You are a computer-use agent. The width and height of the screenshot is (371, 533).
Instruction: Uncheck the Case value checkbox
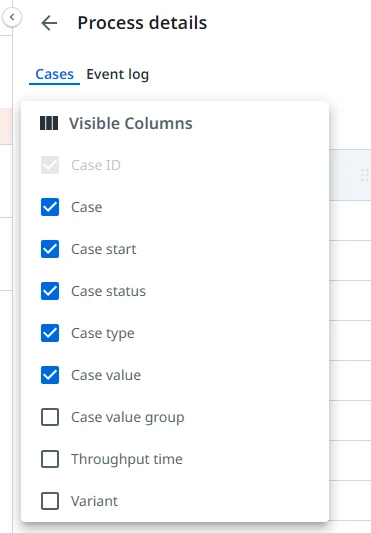50,375
